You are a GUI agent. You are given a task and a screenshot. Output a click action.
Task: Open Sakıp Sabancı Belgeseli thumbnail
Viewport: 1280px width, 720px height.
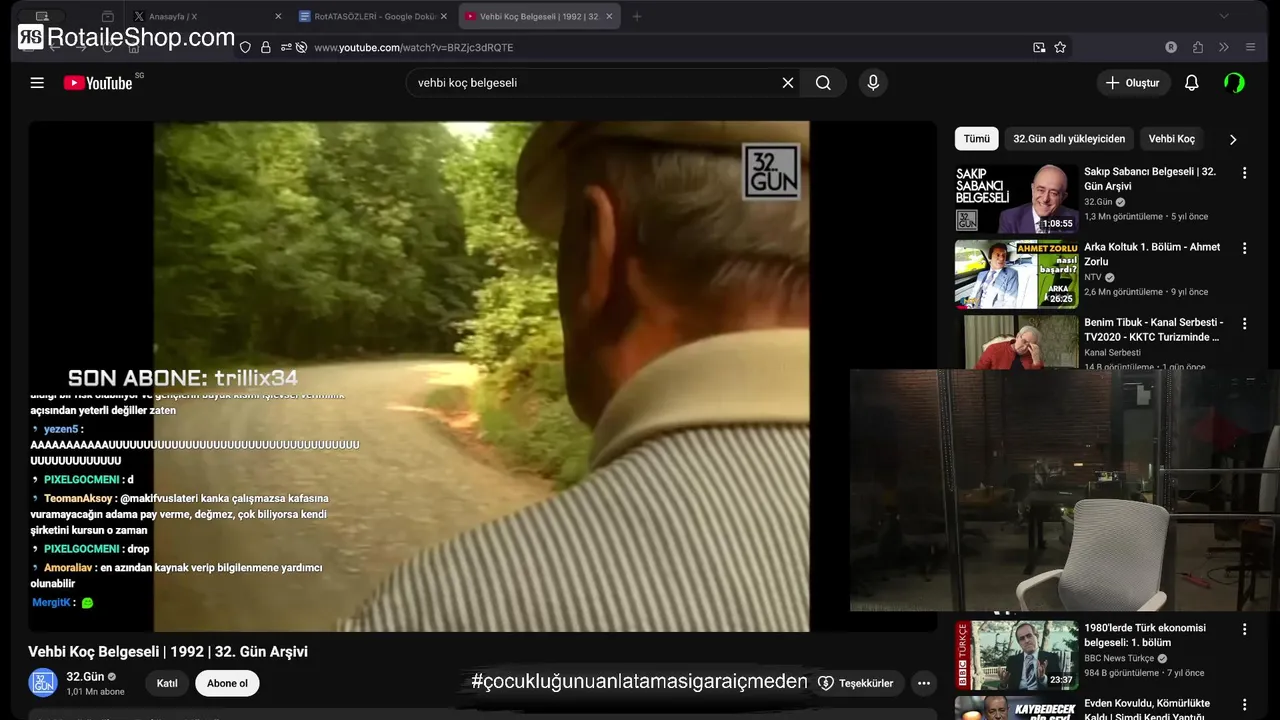1016,199
